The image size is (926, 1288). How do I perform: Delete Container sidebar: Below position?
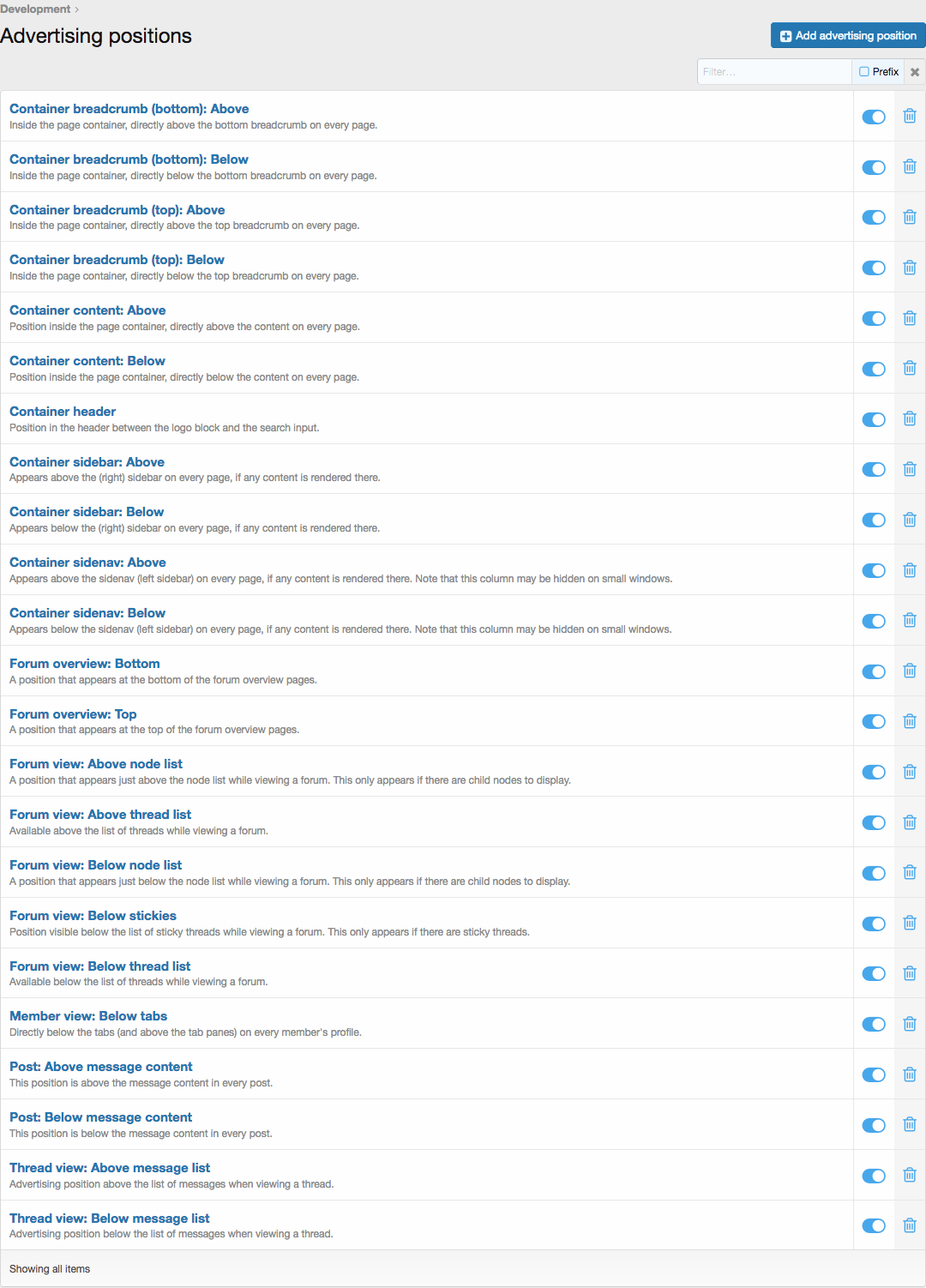(910, 520)
